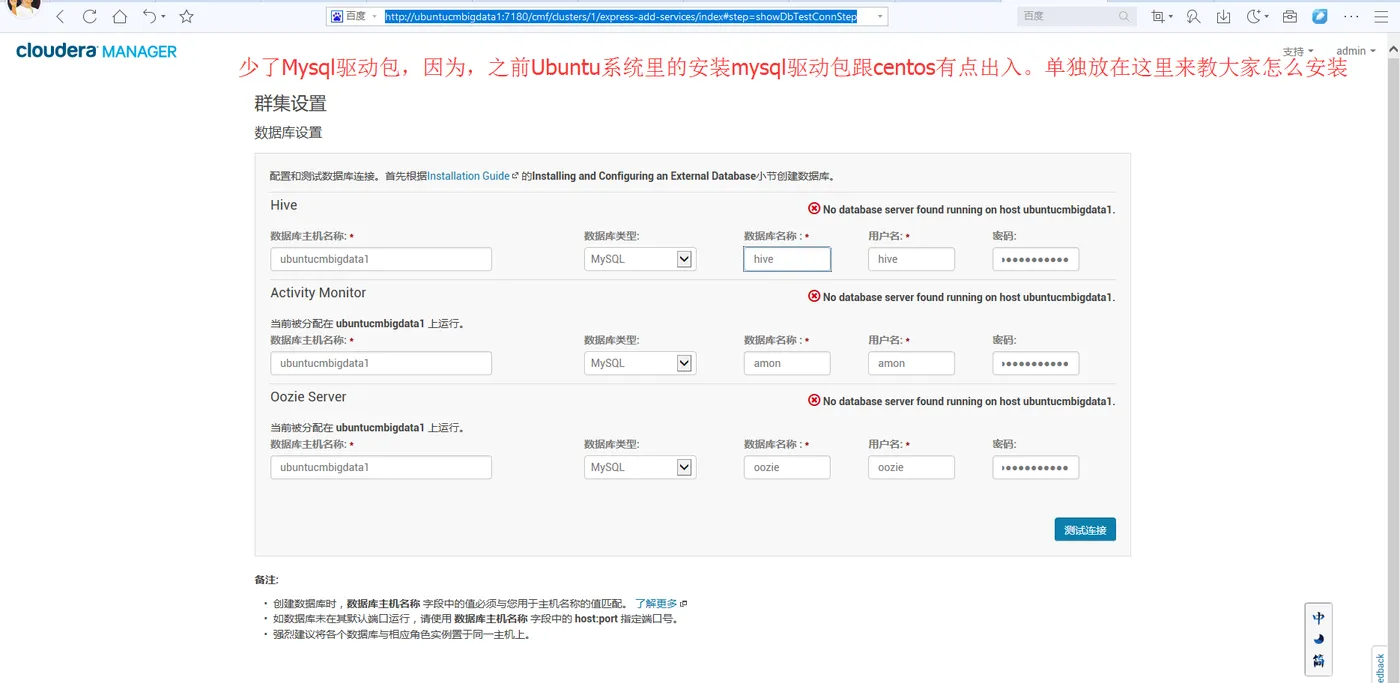Image resolution: width=1400 pixels, height=683 pixels.
Task: Toggle night mode moon icon in toolbar
Action: [x=1255, y=17]
